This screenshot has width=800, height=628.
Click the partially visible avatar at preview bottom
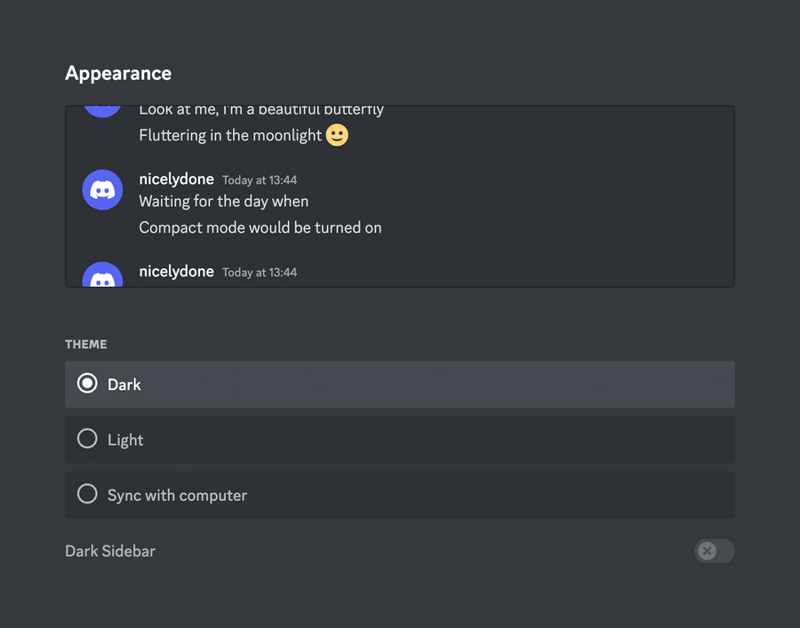pos(102,276)
